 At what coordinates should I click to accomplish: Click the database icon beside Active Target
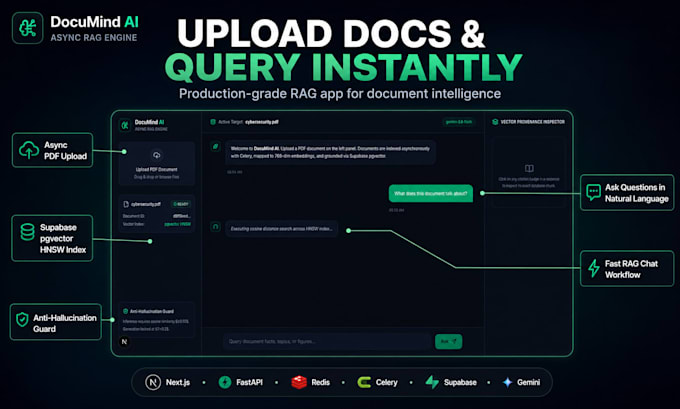point(213,122)
